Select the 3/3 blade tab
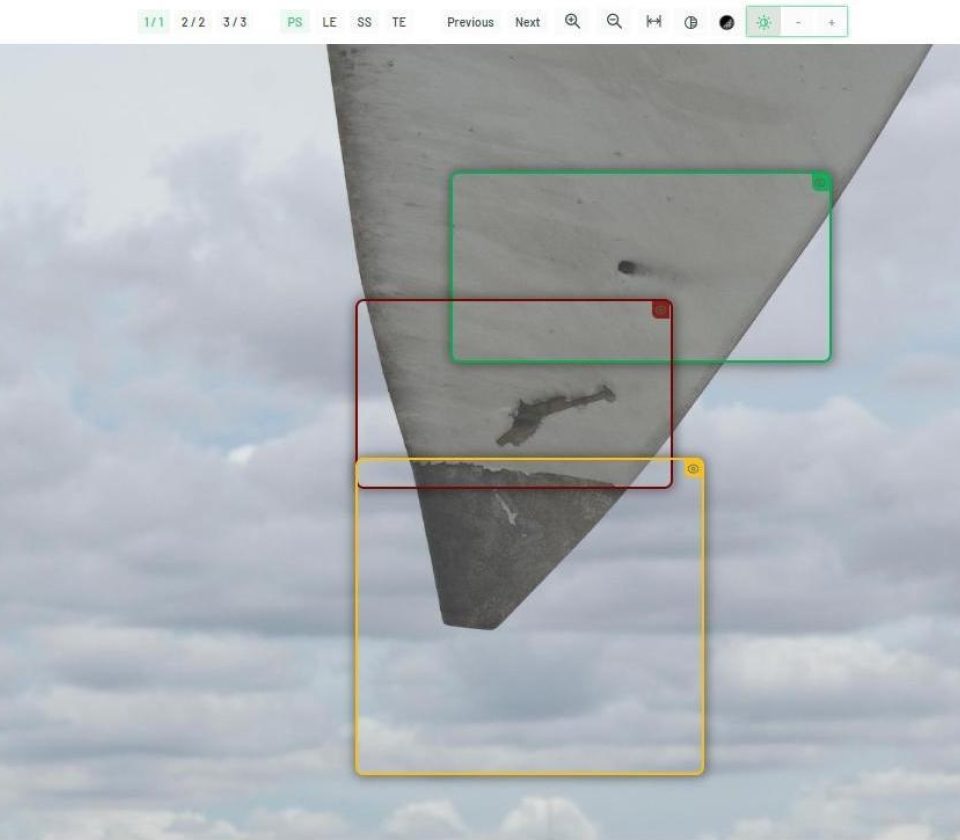Screen dimensions: 960x840 coord(234,23)
